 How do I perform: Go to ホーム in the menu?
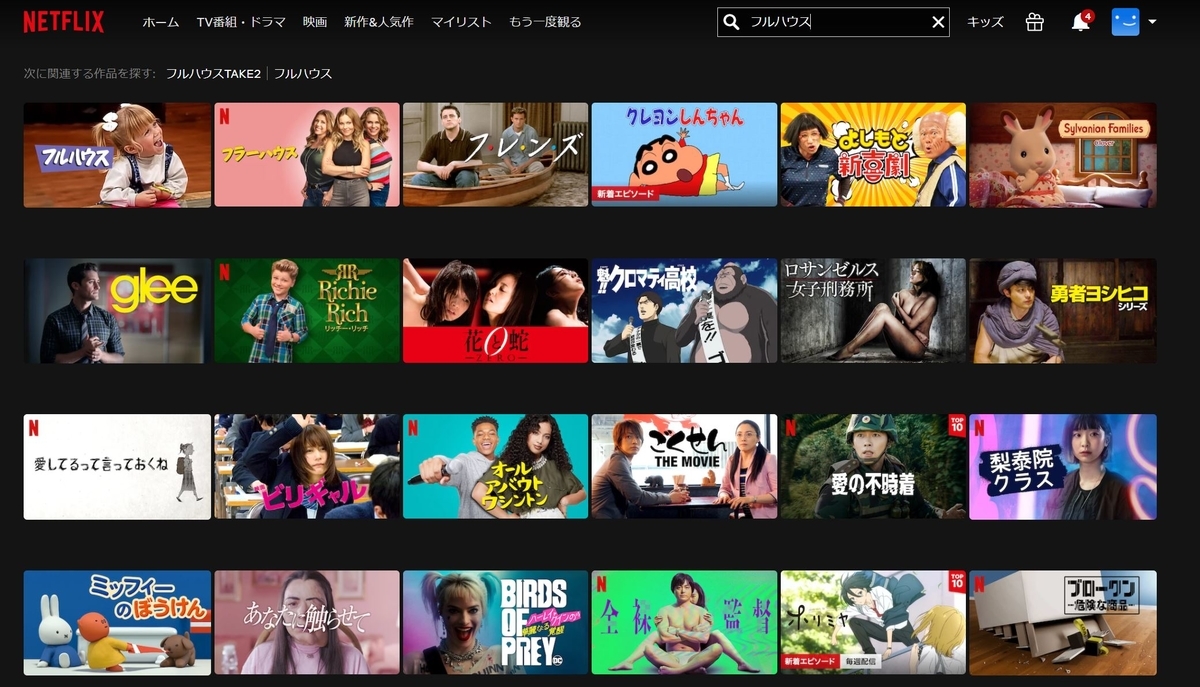pos(161,22)
